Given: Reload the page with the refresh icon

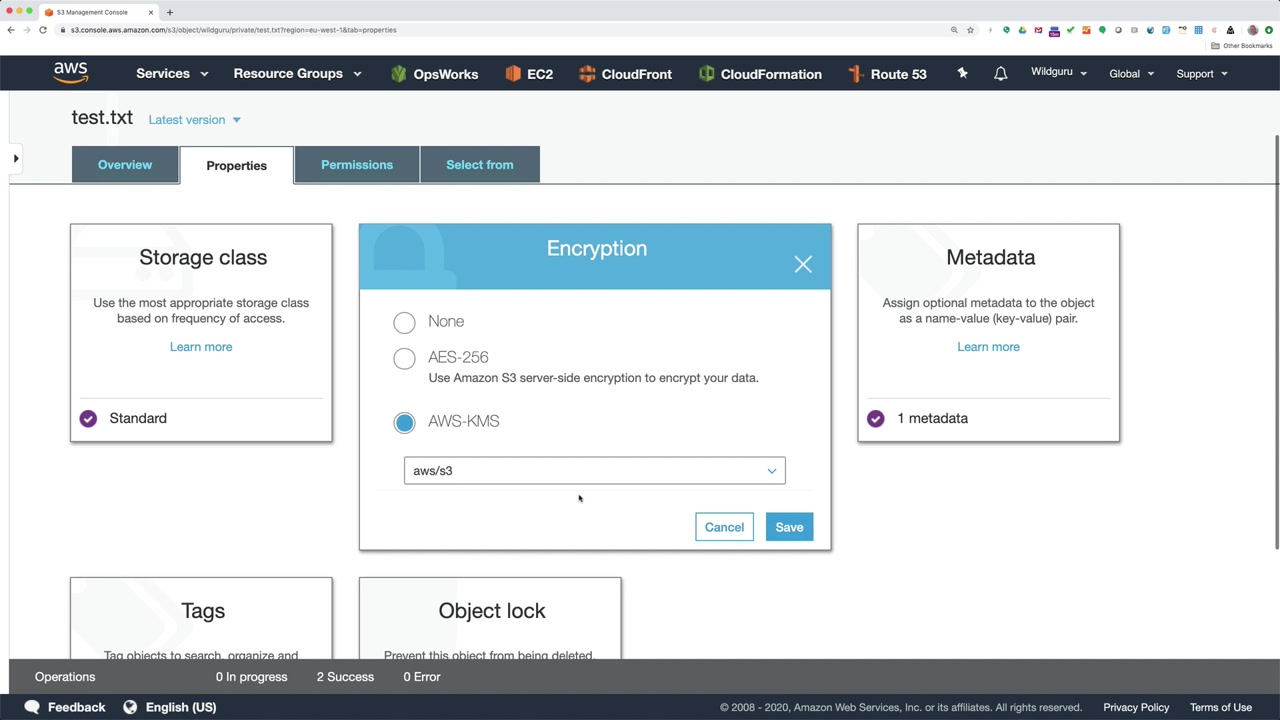Looking at the screenshot, I should click(x=43, y=30).
